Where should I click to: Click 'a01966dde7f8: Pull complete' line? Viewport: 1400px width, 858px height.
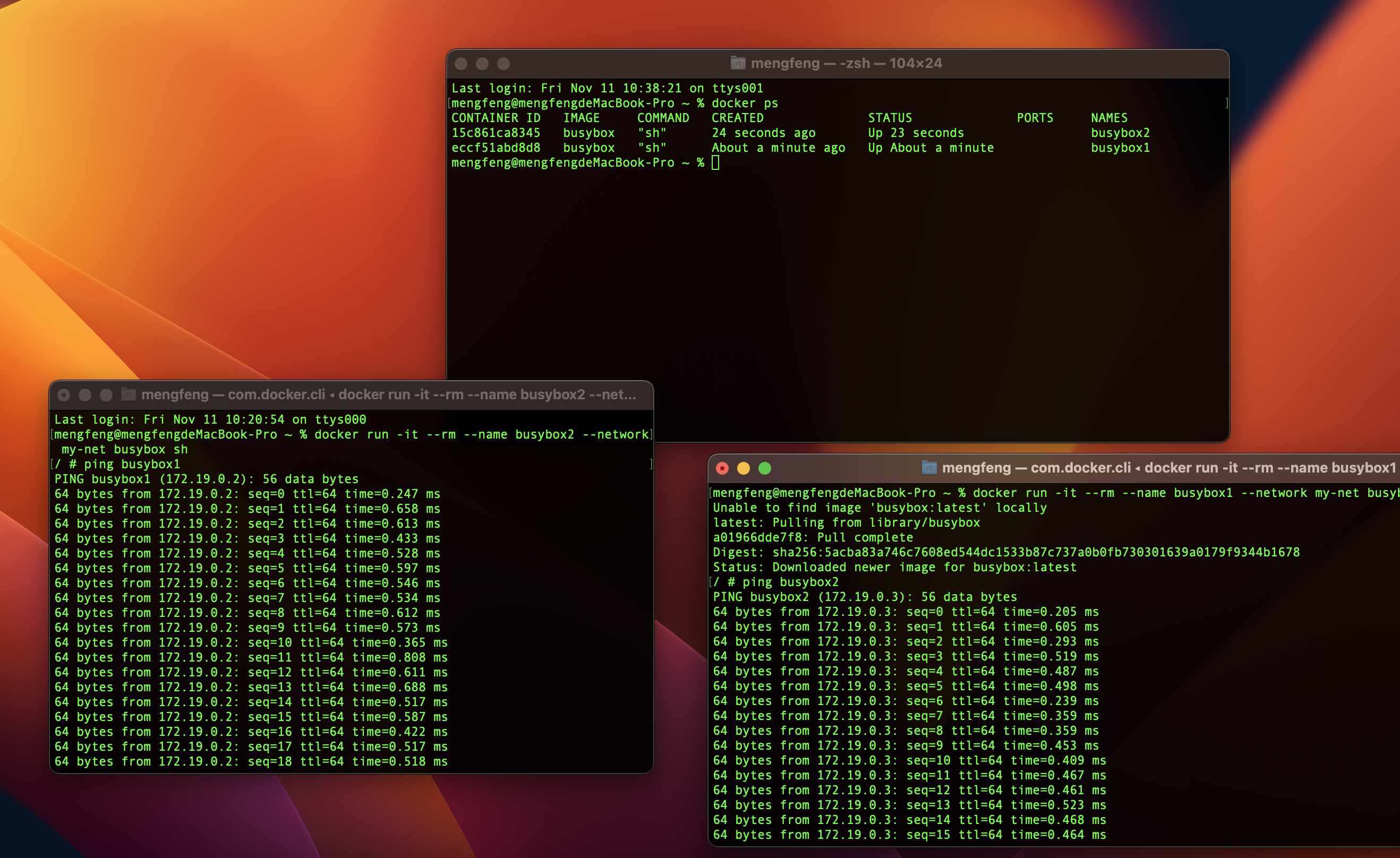pos(813,537)
